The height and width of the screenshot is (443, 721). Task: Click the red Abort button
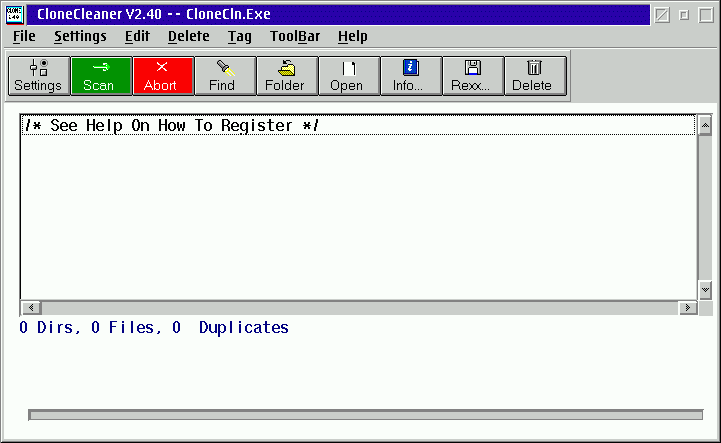[163, 76]
